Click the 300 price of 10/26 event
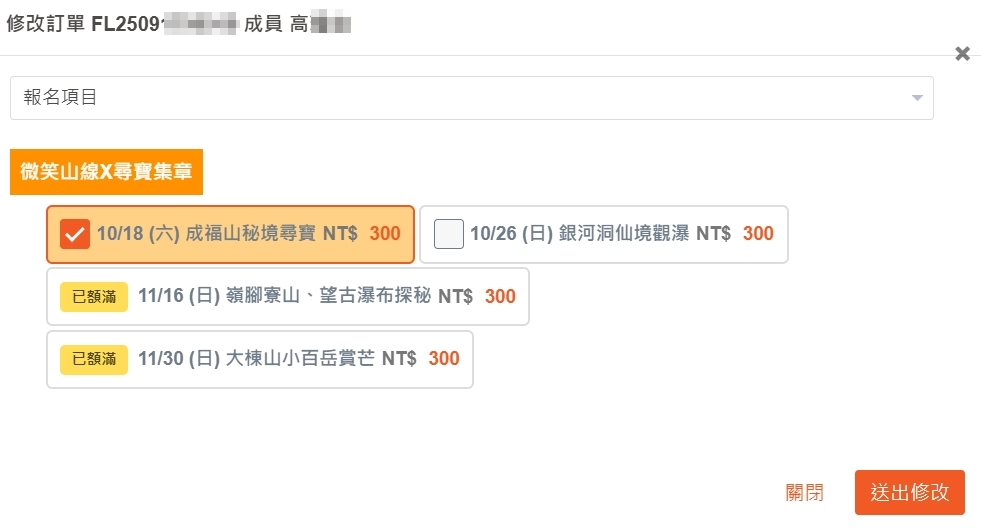The image size is (981, 528). pyautogui.click(x=758, y=234)
